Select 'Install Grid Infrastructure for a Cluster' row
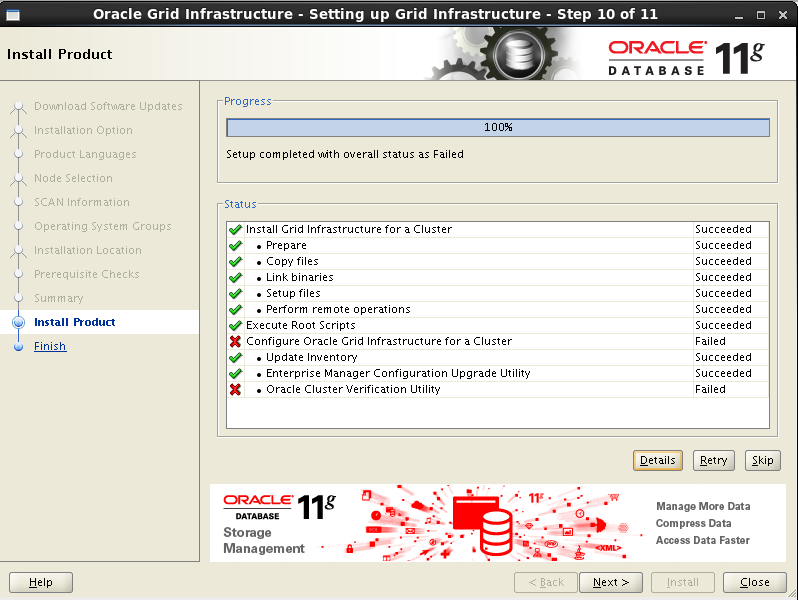Viewport: 798px width, 600px height. point(497,230)
